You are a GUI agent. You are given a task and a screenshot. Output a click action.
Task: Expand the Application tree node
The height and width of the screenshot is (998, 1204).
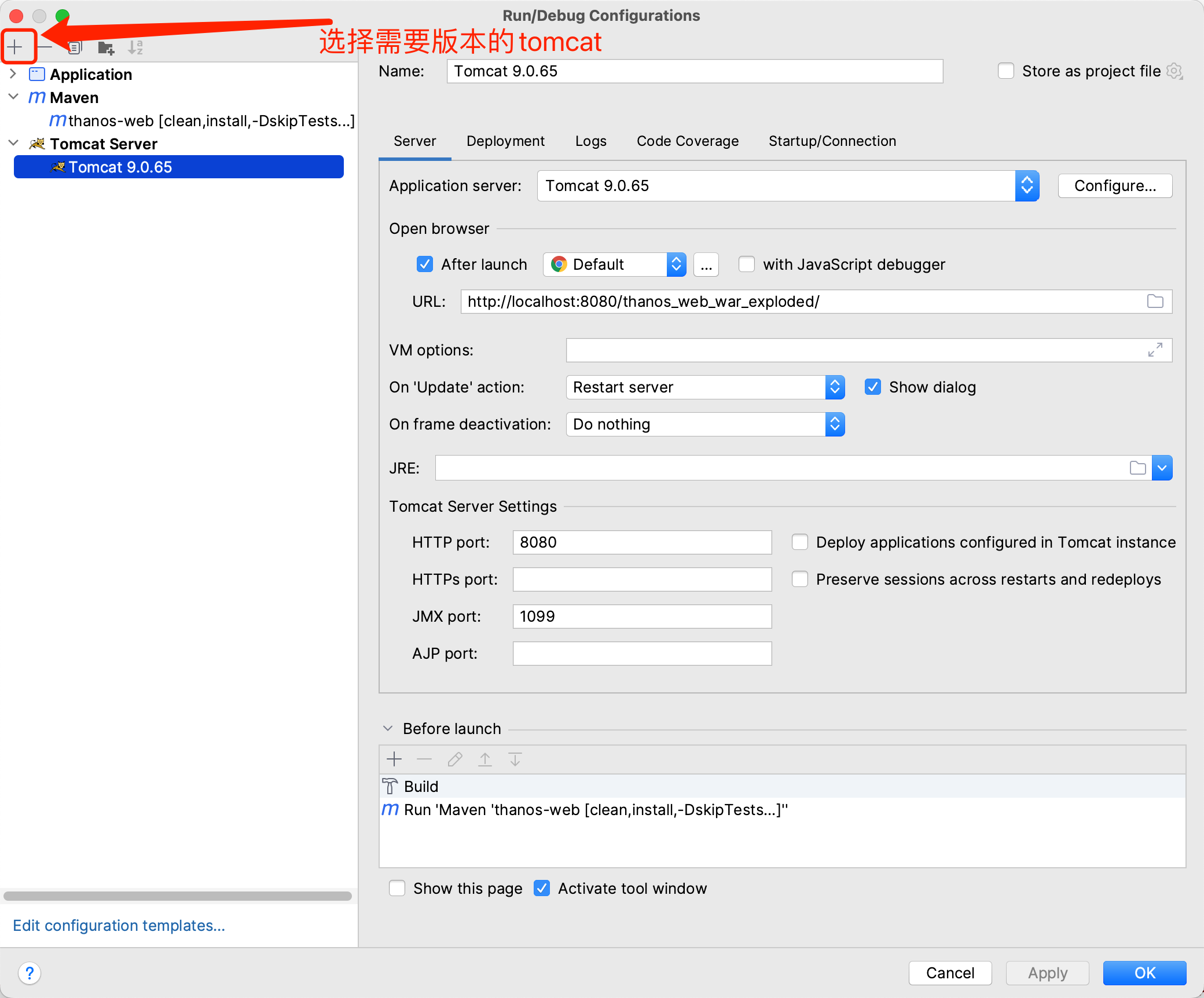pyautogui.click(x=13, y=74)
